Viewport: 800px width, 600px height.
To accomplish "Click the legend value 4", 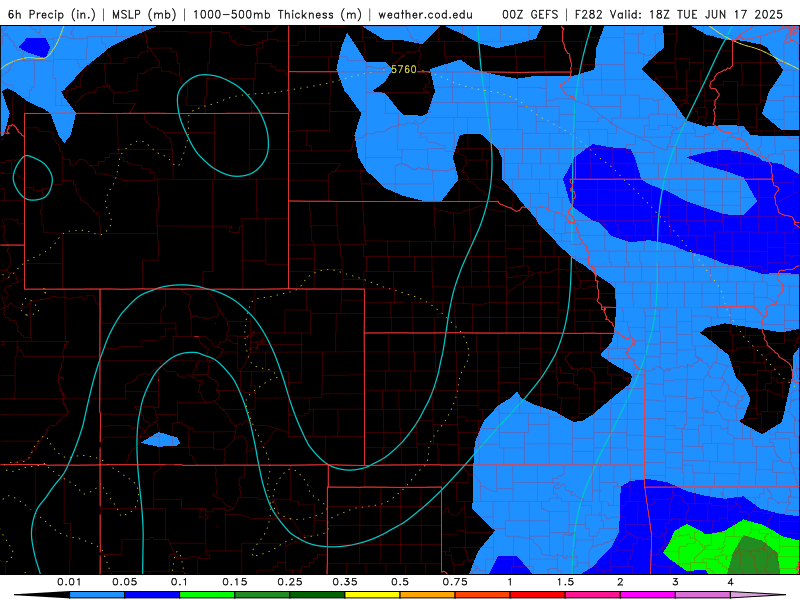I will (731, 582).
